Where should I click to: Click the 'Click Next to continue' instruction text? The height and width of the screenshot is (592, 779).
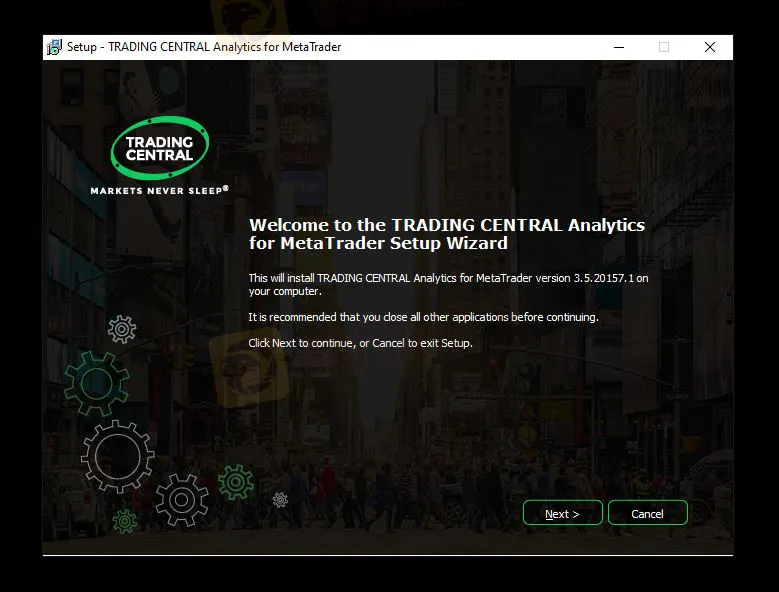pyautogui.click(x=360, y=343)
